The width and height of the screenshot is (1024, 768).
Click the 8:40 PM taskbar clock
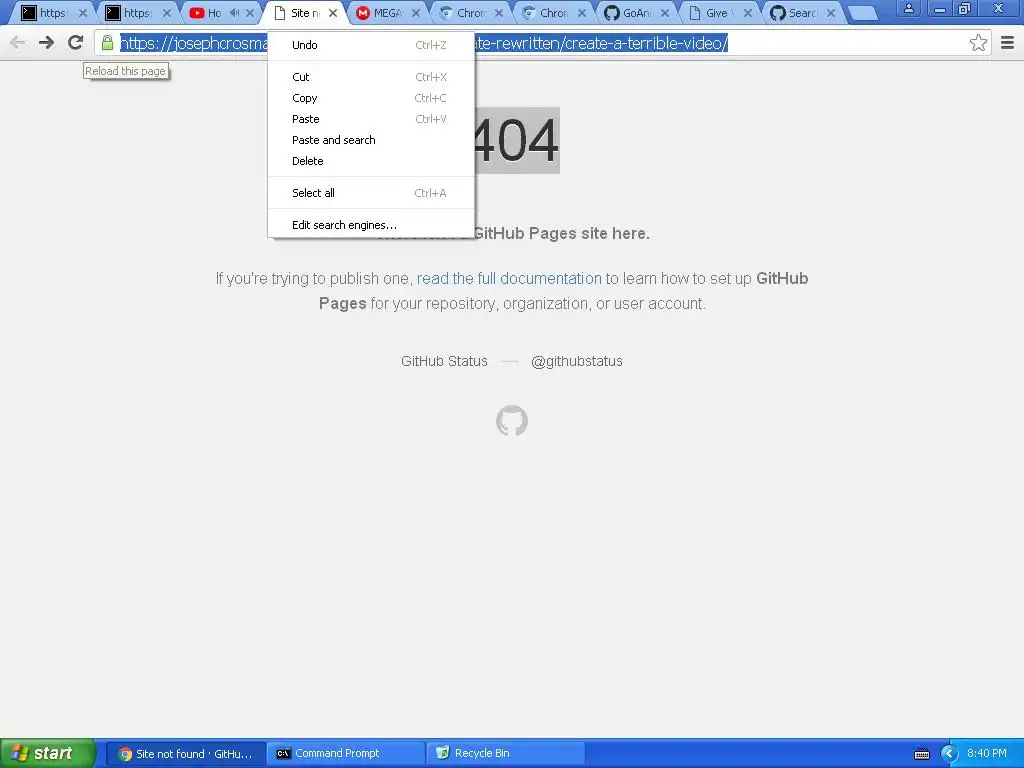click(987, 754)
